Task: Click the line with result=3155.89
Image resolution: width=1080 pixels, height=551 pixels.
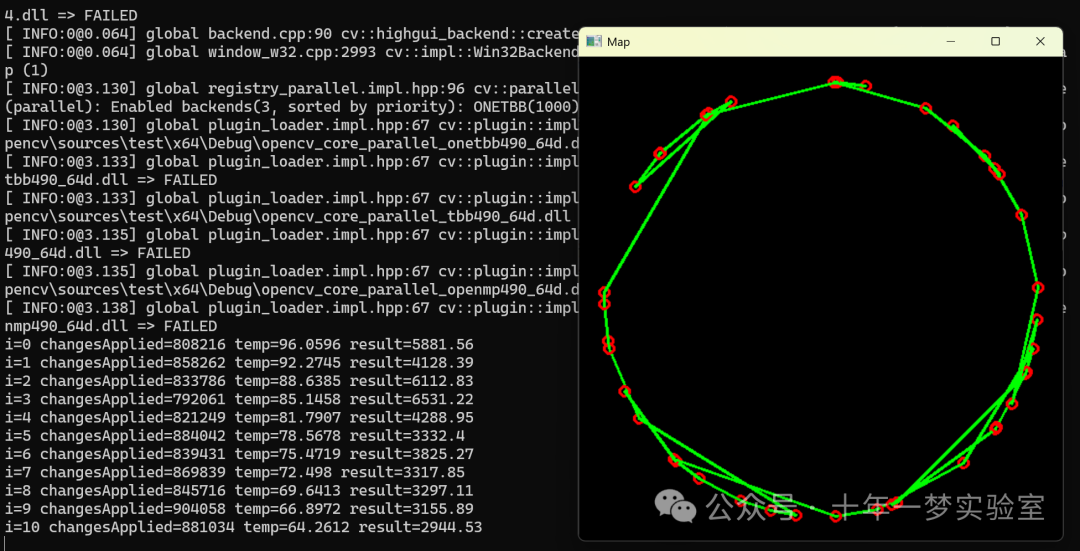Action: click(x=239, y=510)
